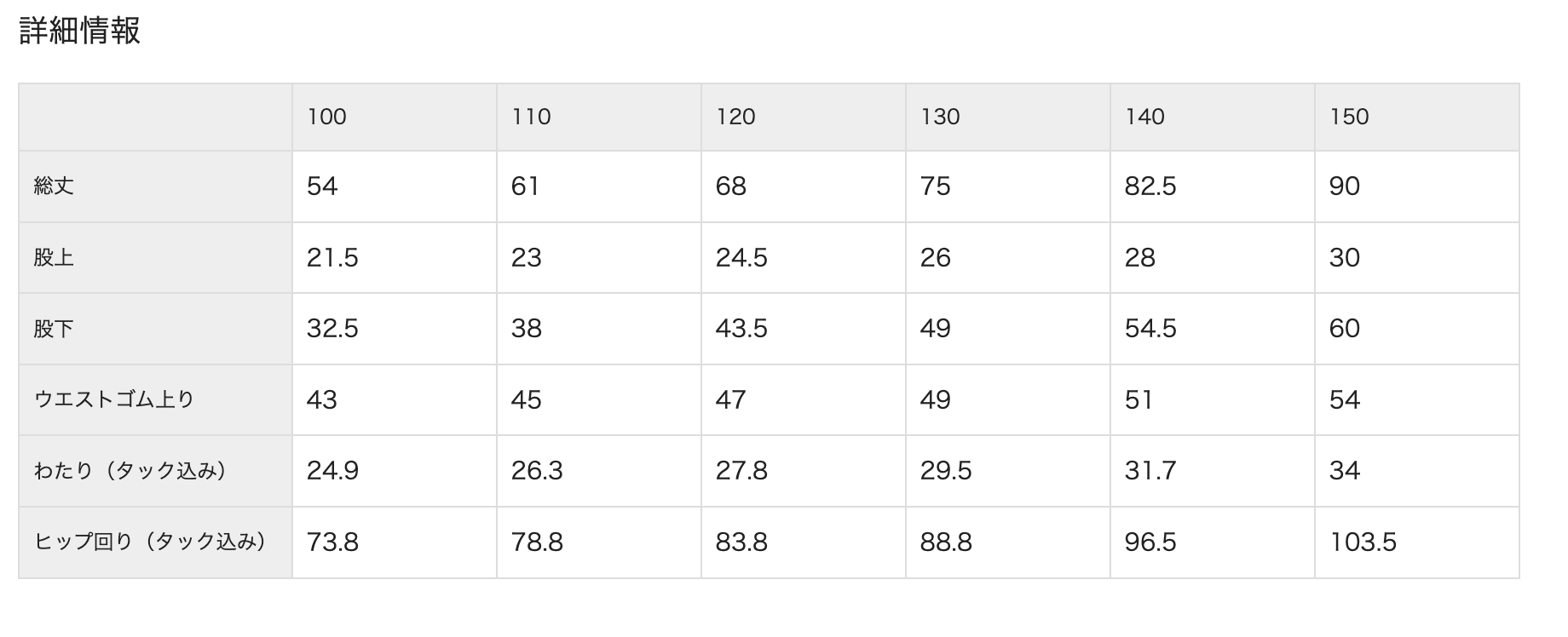This screenshot has width=1568, height=637.
Task: Select the 150 size column header
Action: point(1349,117)
